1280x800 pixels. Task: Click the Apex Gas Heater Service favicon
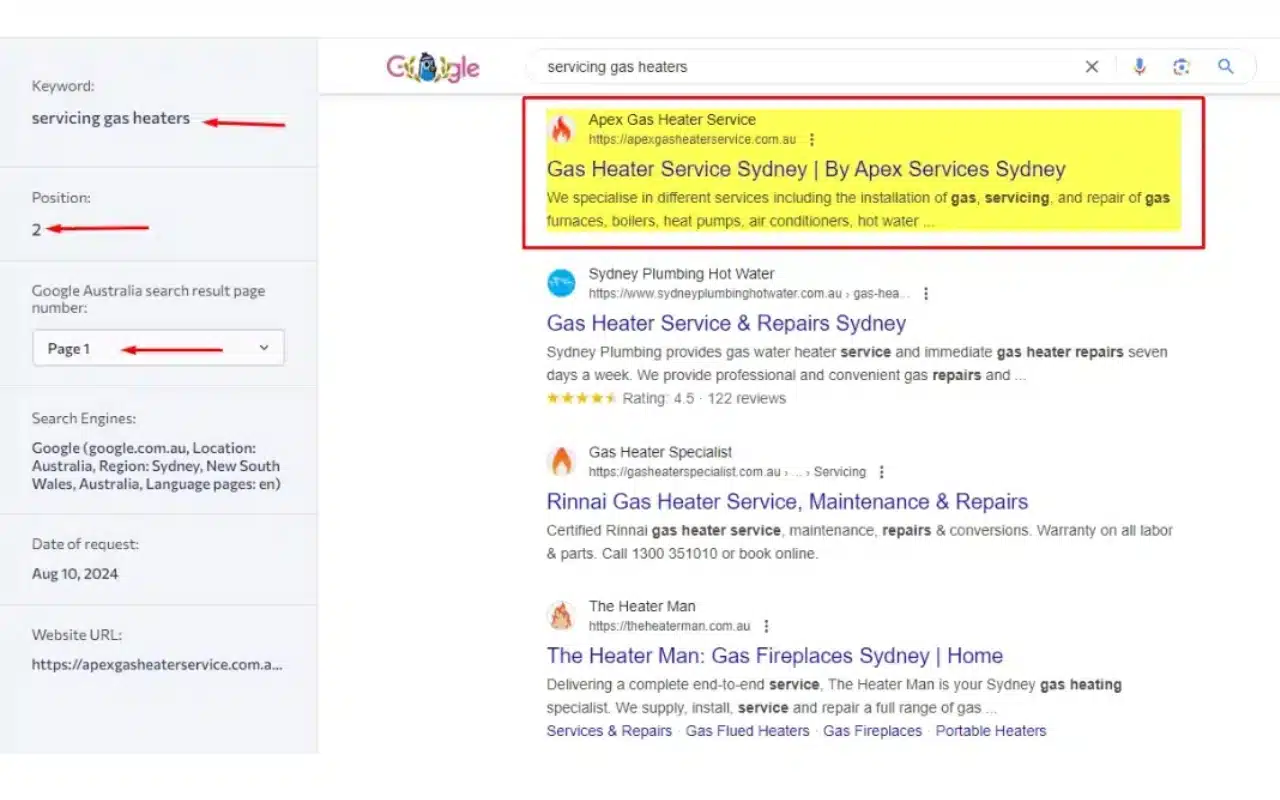tap(561, 129)
